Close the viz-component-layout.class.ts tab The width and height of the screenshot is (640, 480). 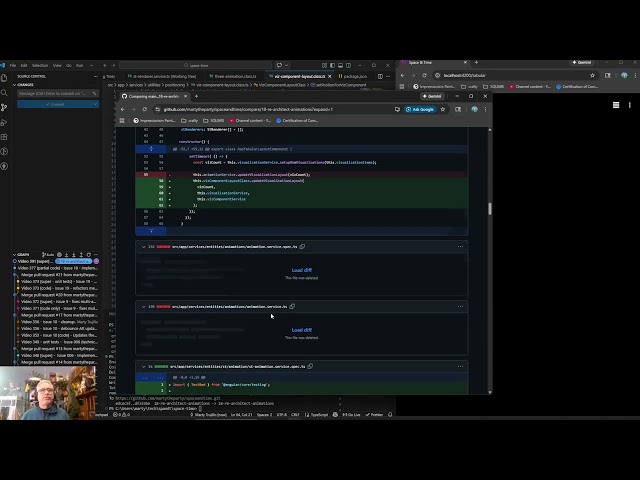330,76
